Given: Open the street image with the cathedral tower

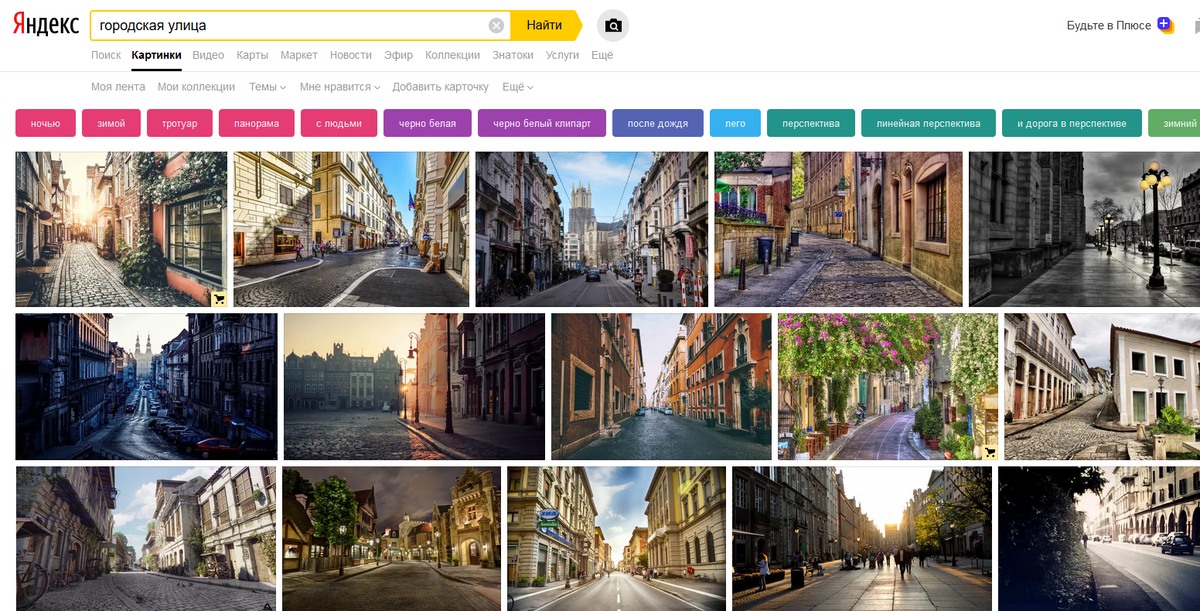Looking at the screenshot, I should [x=591, y=229].
